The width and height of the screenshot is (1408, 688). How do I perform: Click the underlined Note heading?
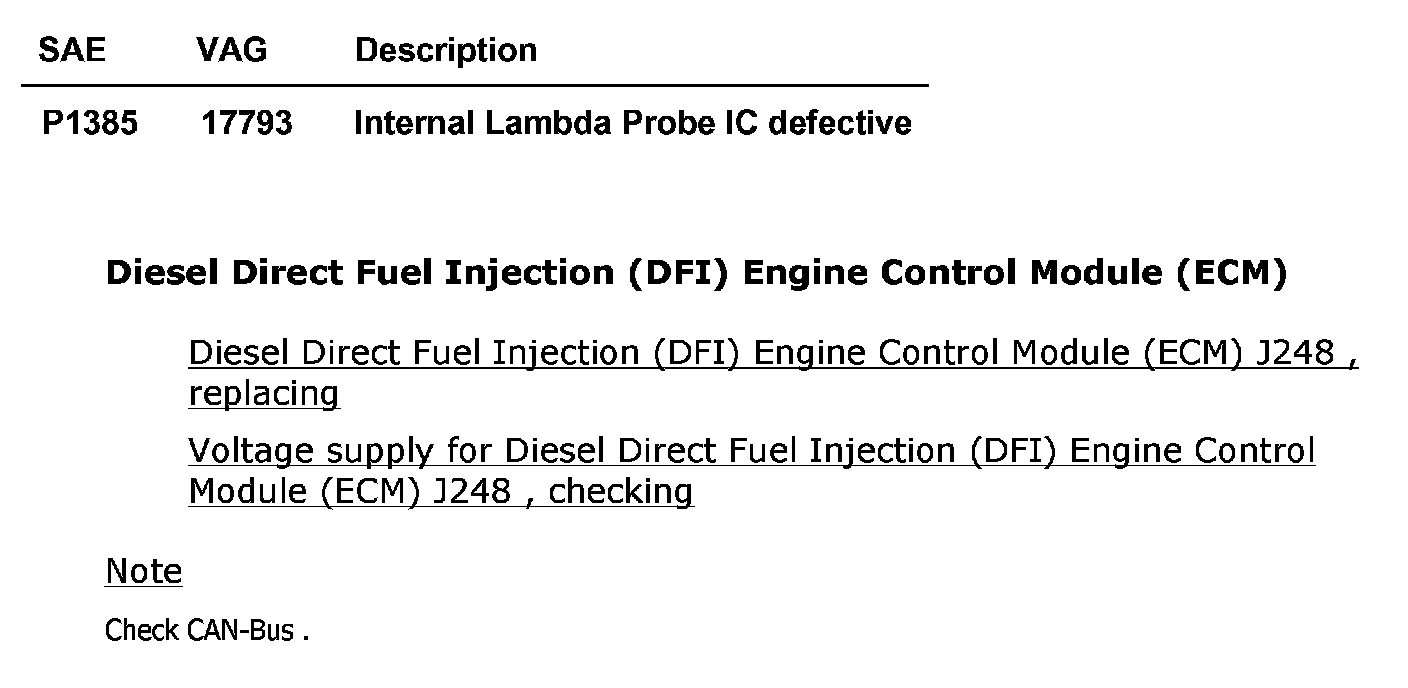144,572
